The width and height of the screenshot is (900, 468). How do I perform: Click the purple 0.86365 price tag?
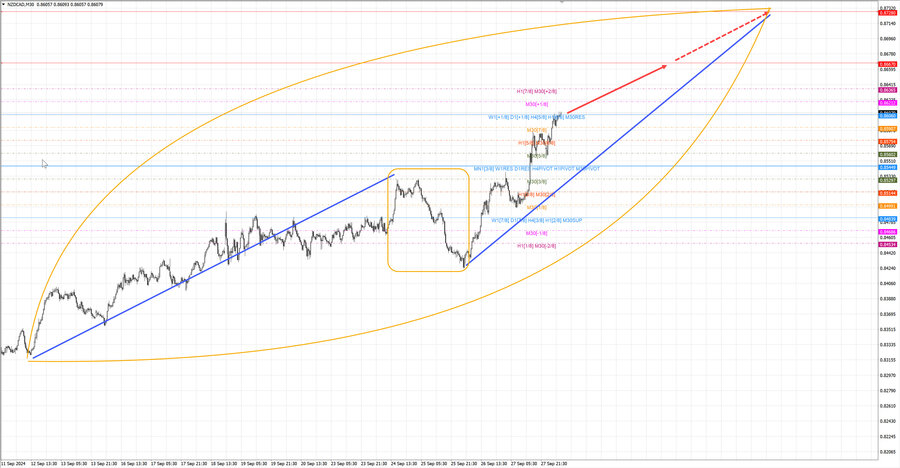click(x=889, y=90)
